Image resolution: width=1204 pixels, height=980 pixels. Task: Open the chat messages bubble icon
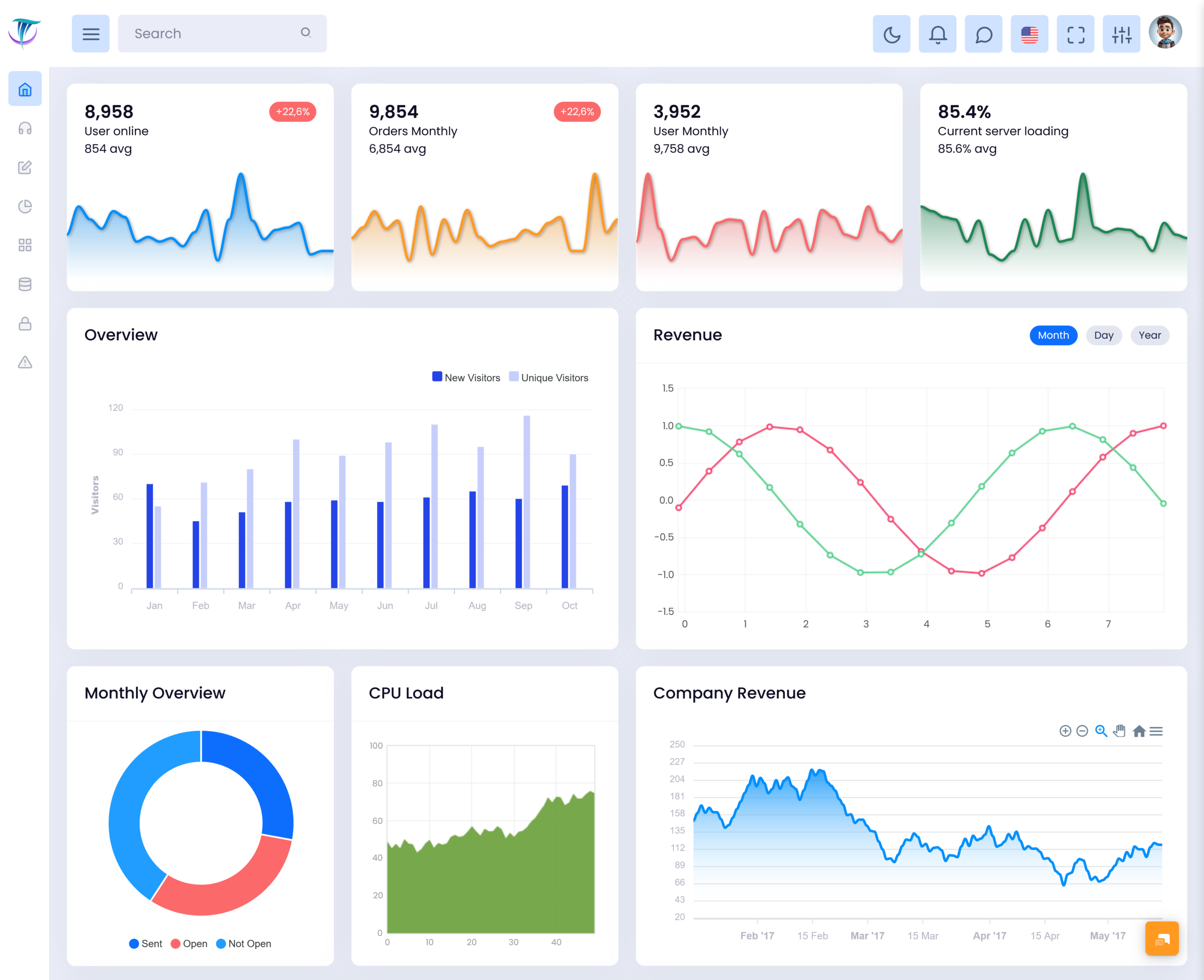point(984,34)
